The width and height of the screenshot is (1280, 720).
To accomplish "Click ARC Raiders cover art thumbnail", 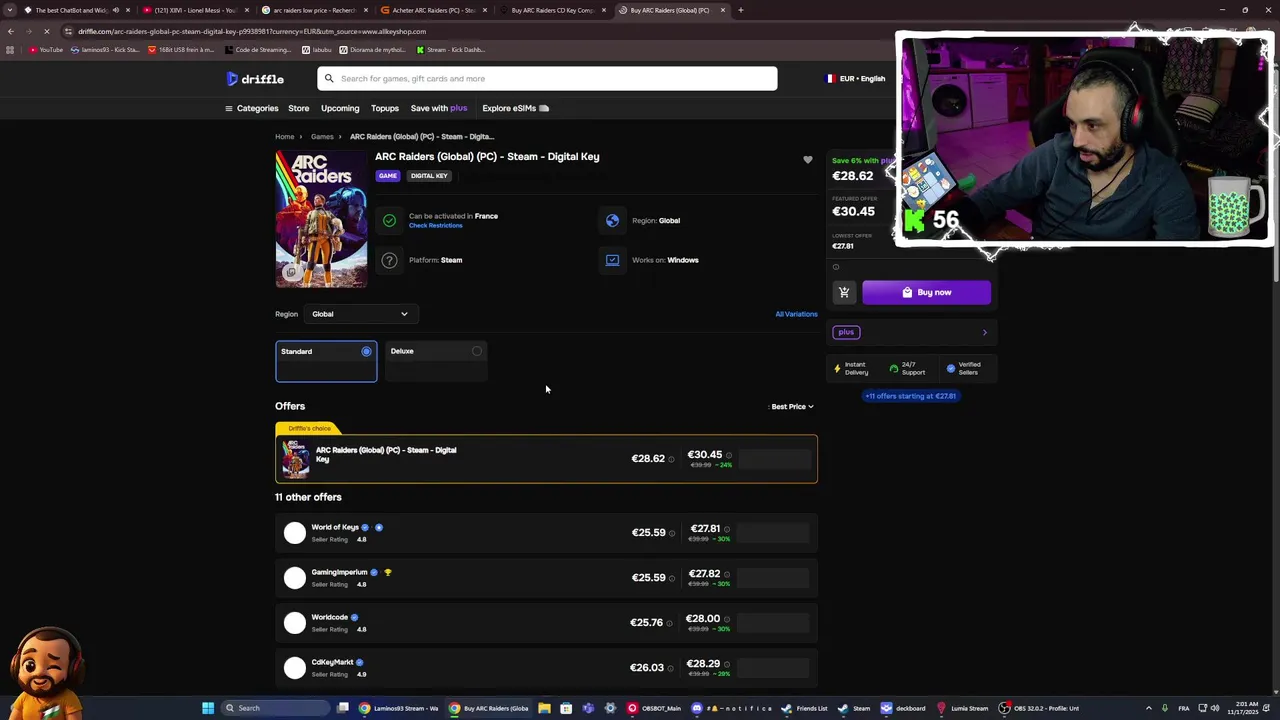I will [321, 219].
